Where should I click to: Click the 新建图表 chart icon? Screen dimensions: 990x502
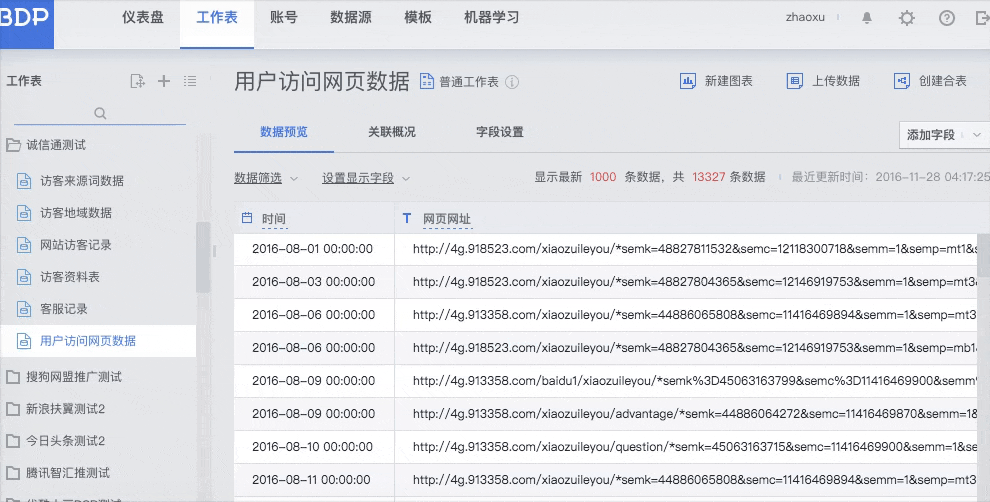pyautogui.click(x=688, y=81)
